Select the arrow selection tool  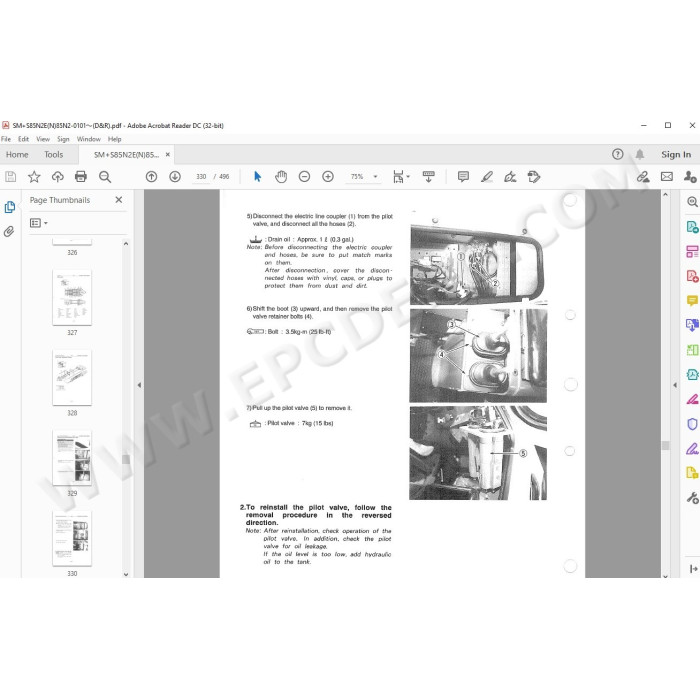click(x=257, y=177)
